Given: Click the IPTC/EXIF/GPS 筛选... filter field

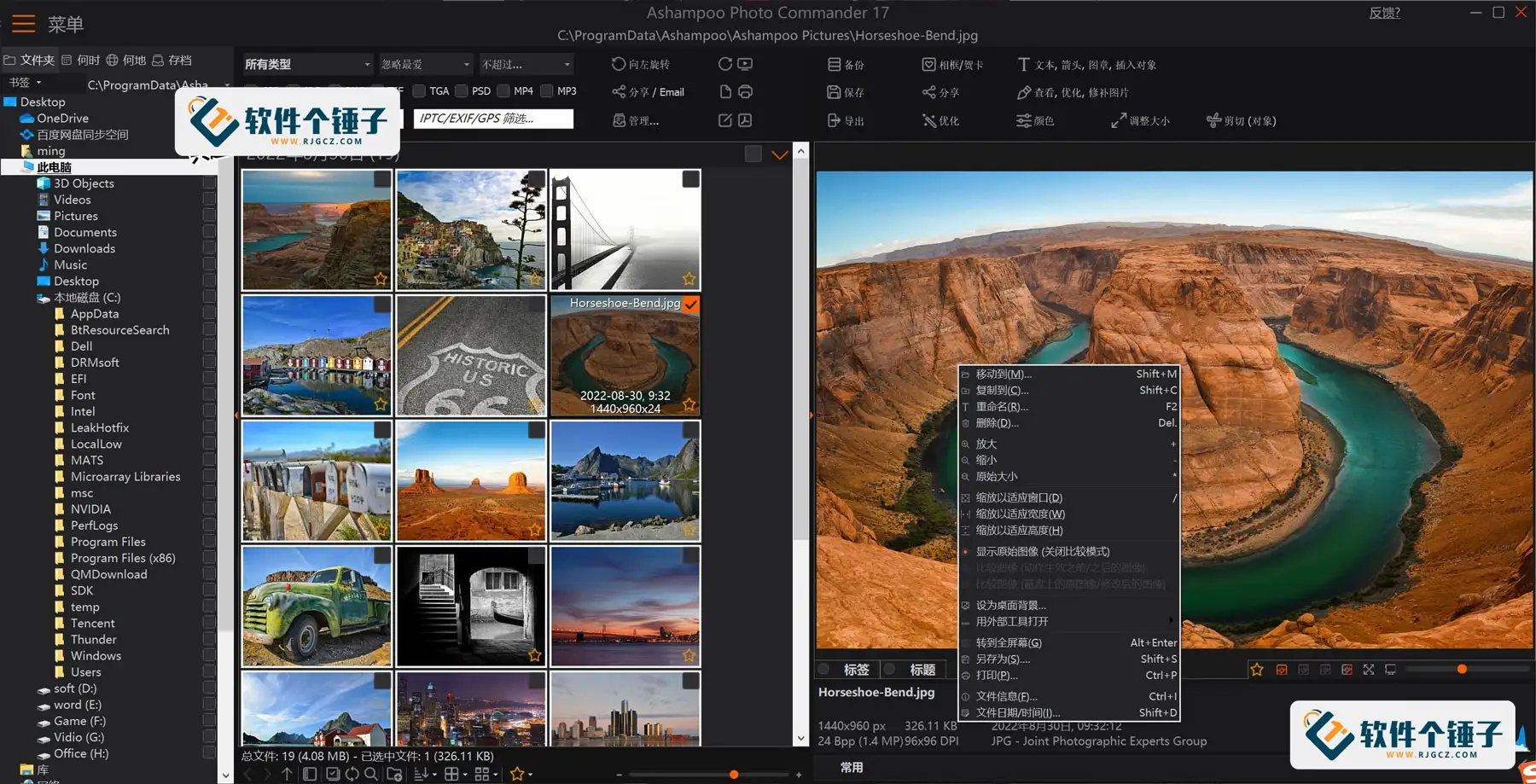Looking at the screenshot, I should pyautogui.click(x=493, y=119).
